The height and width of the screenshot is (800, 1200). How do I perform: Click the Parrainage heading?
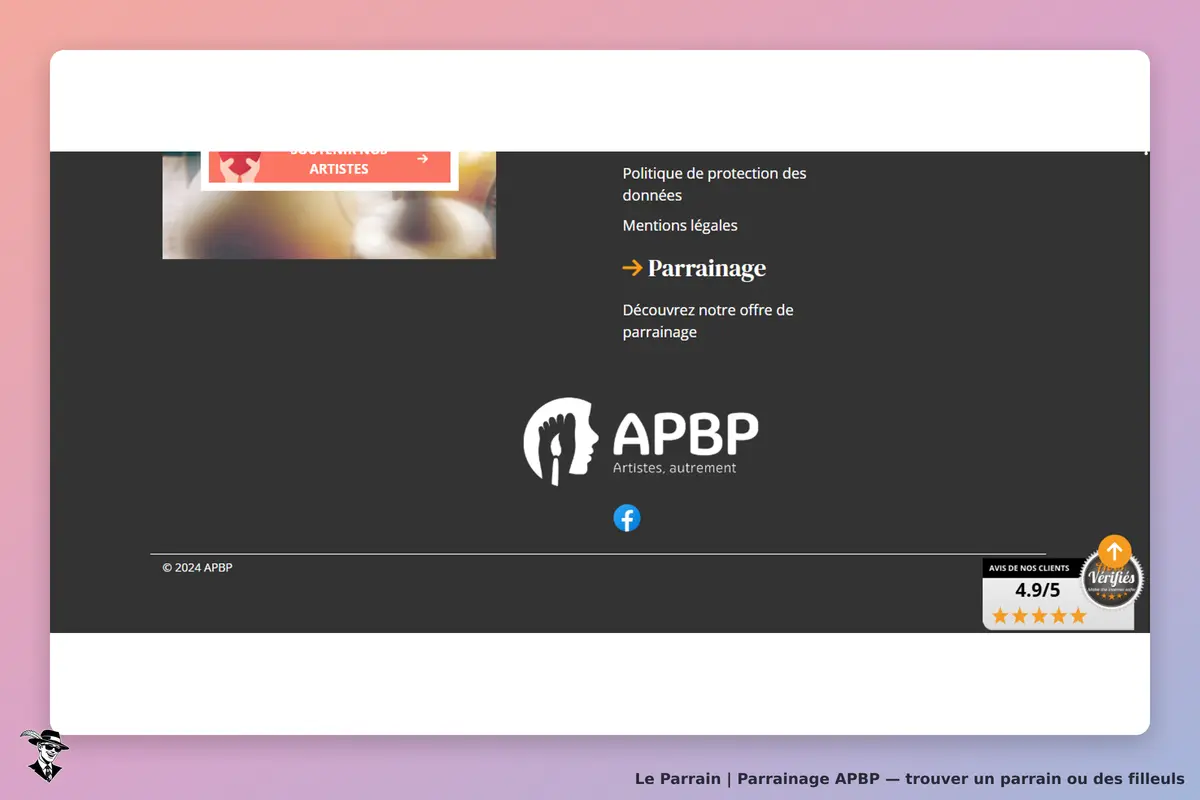707,268
